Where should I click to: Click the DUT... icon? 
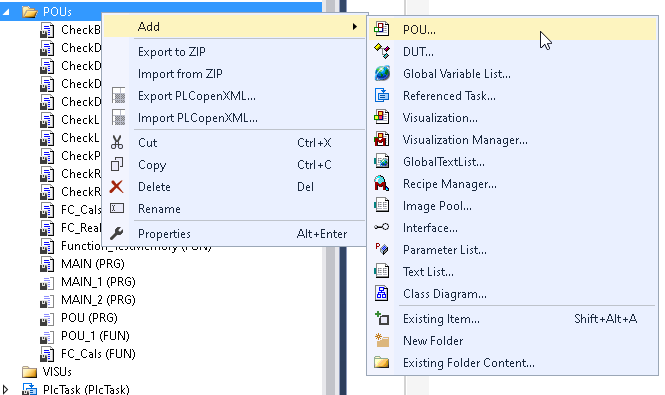coord(382,51)
